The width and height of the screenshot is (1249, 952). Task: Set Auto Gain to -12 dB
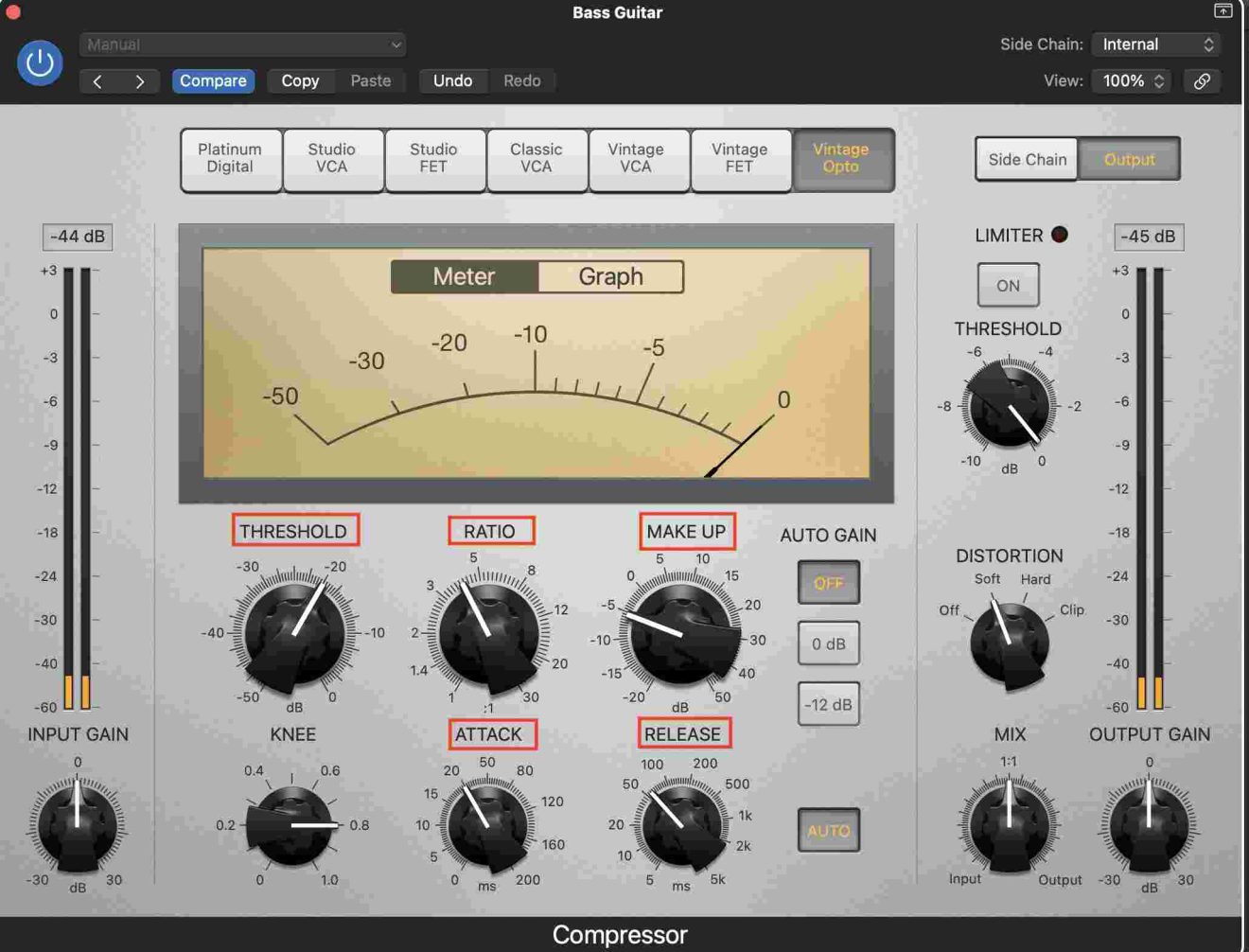click(828, 704)
